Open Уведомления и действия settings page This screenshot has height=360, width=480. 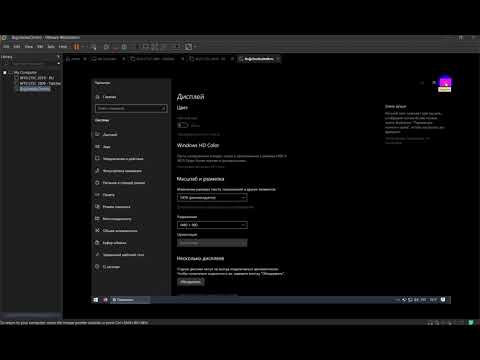tap(131, 159)
